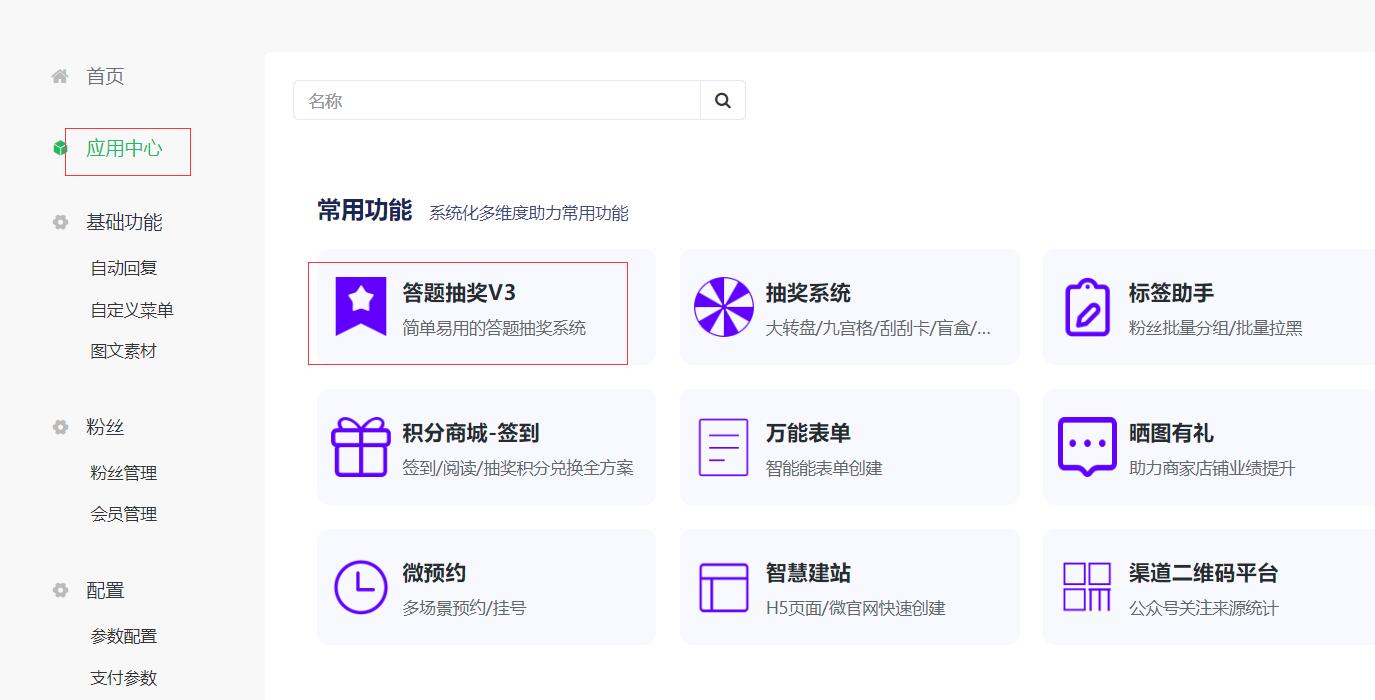Open 支付参数 submenu item
The image size is (1375, 700).
point(124,678)
